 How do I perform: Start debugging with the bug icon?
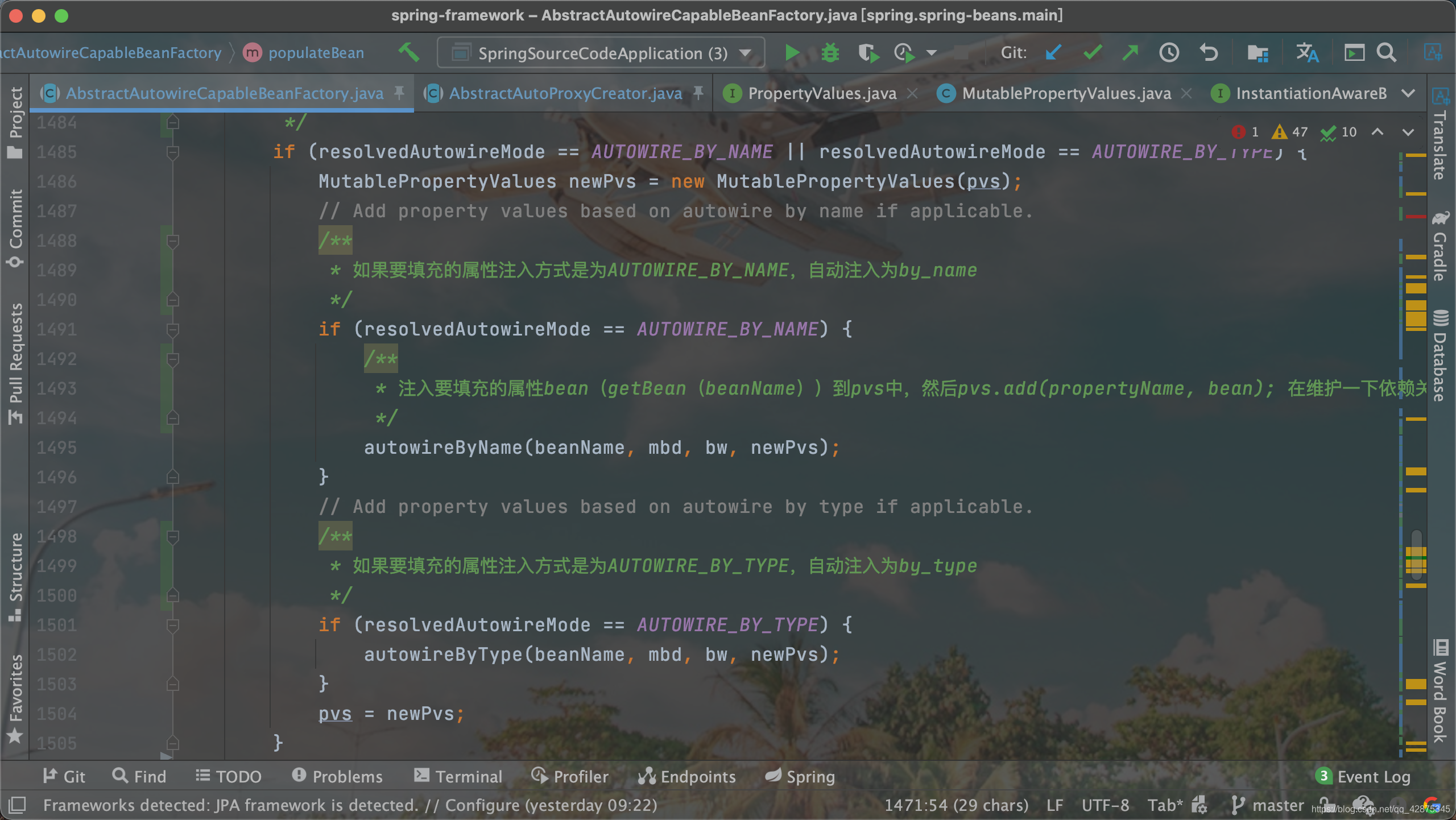(x=830, y=53)
